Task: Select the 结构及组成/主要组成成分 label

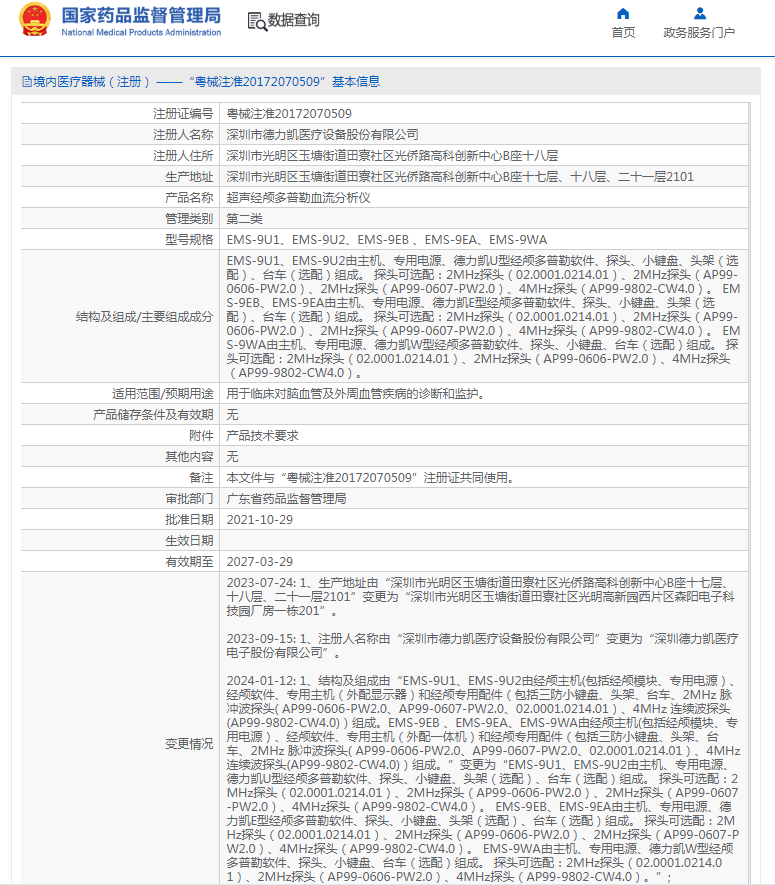Action: (x=145, y=317)
